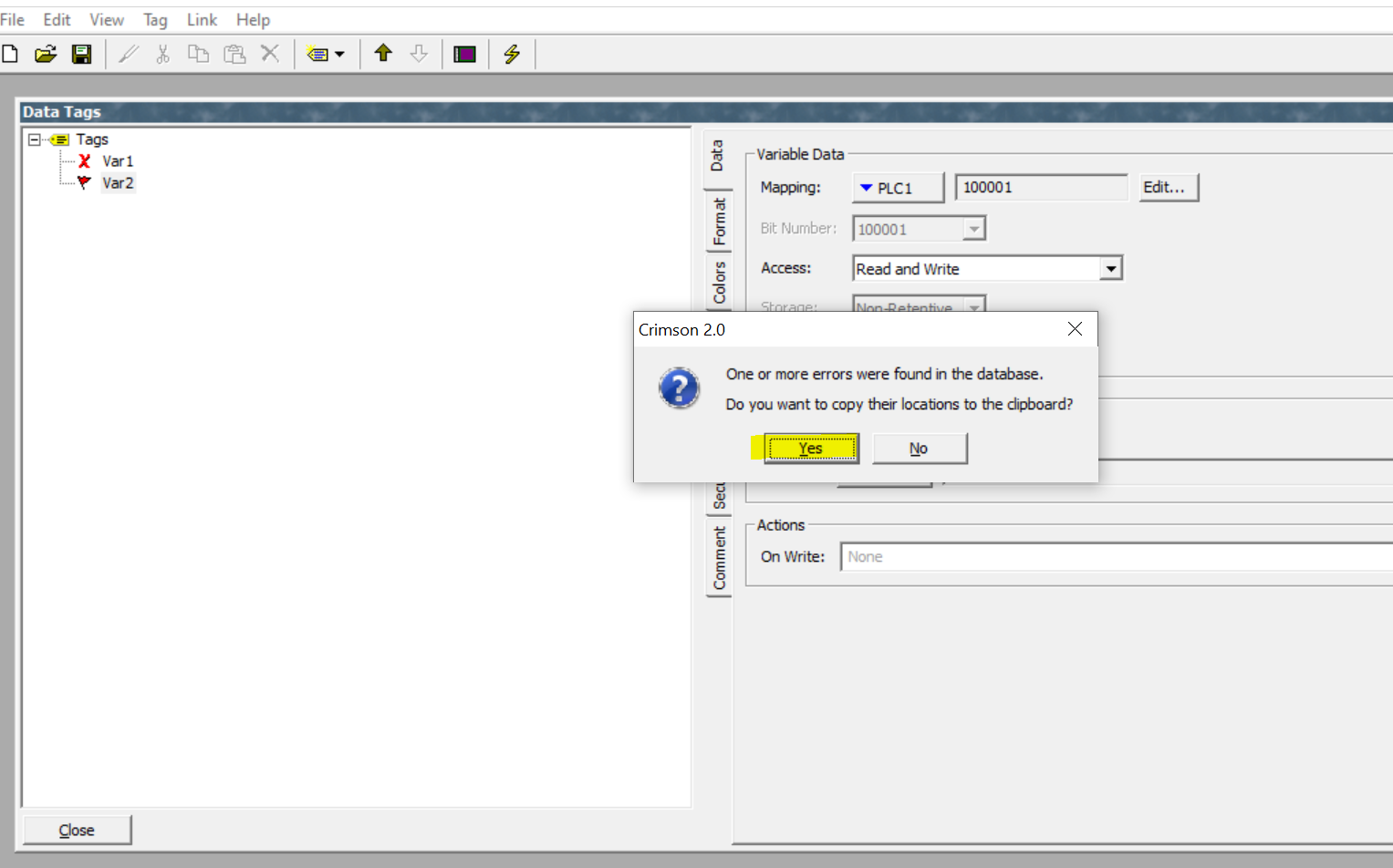Click the pencil edit toolbar icon
The image size is (1393, 868).
point(129,54)
